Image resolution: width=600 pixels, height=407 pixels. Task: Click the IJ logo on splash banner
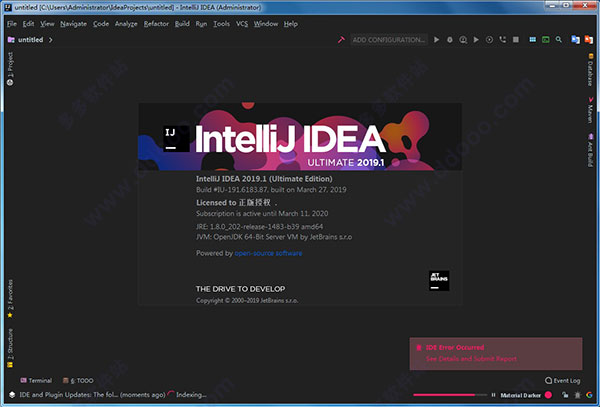tap(176, 138)
